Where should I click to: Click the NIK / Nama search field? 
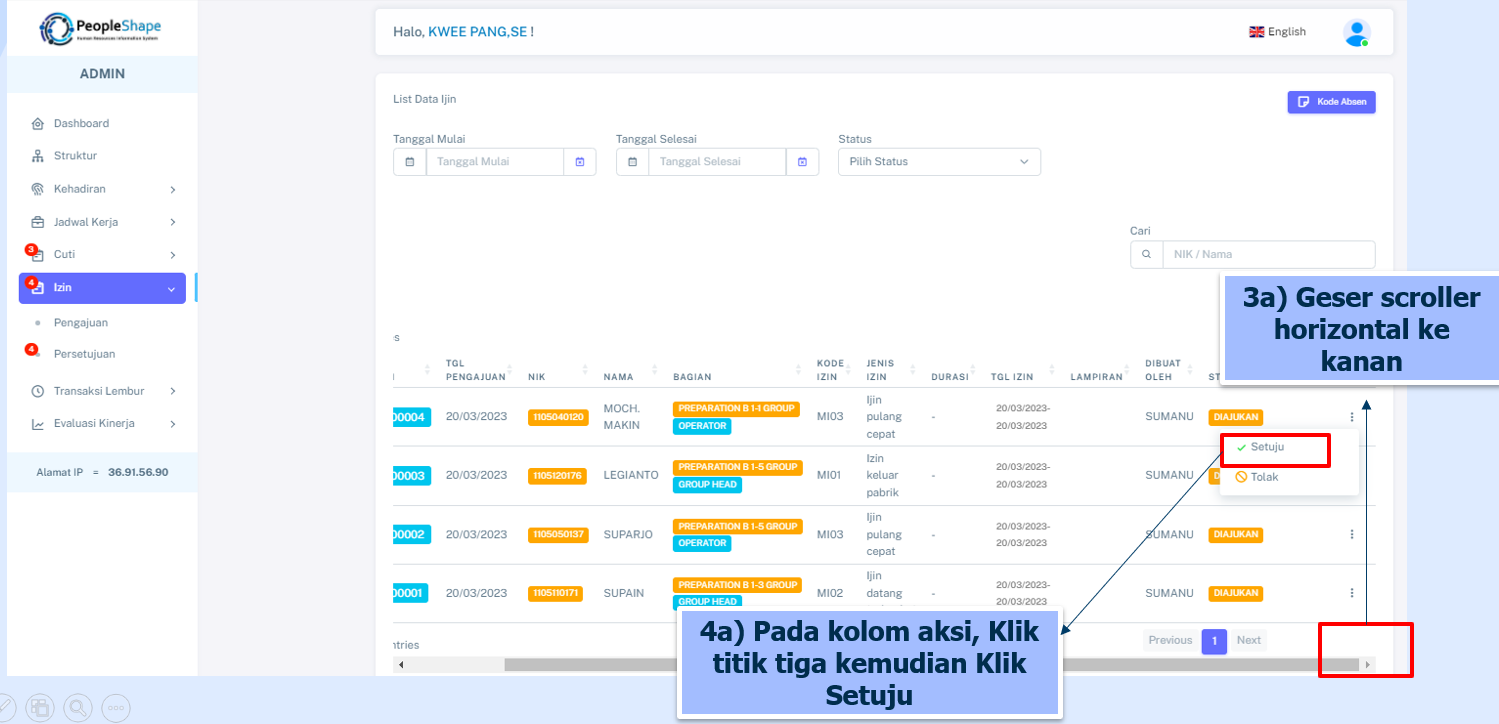click(x=1267, y=254)
